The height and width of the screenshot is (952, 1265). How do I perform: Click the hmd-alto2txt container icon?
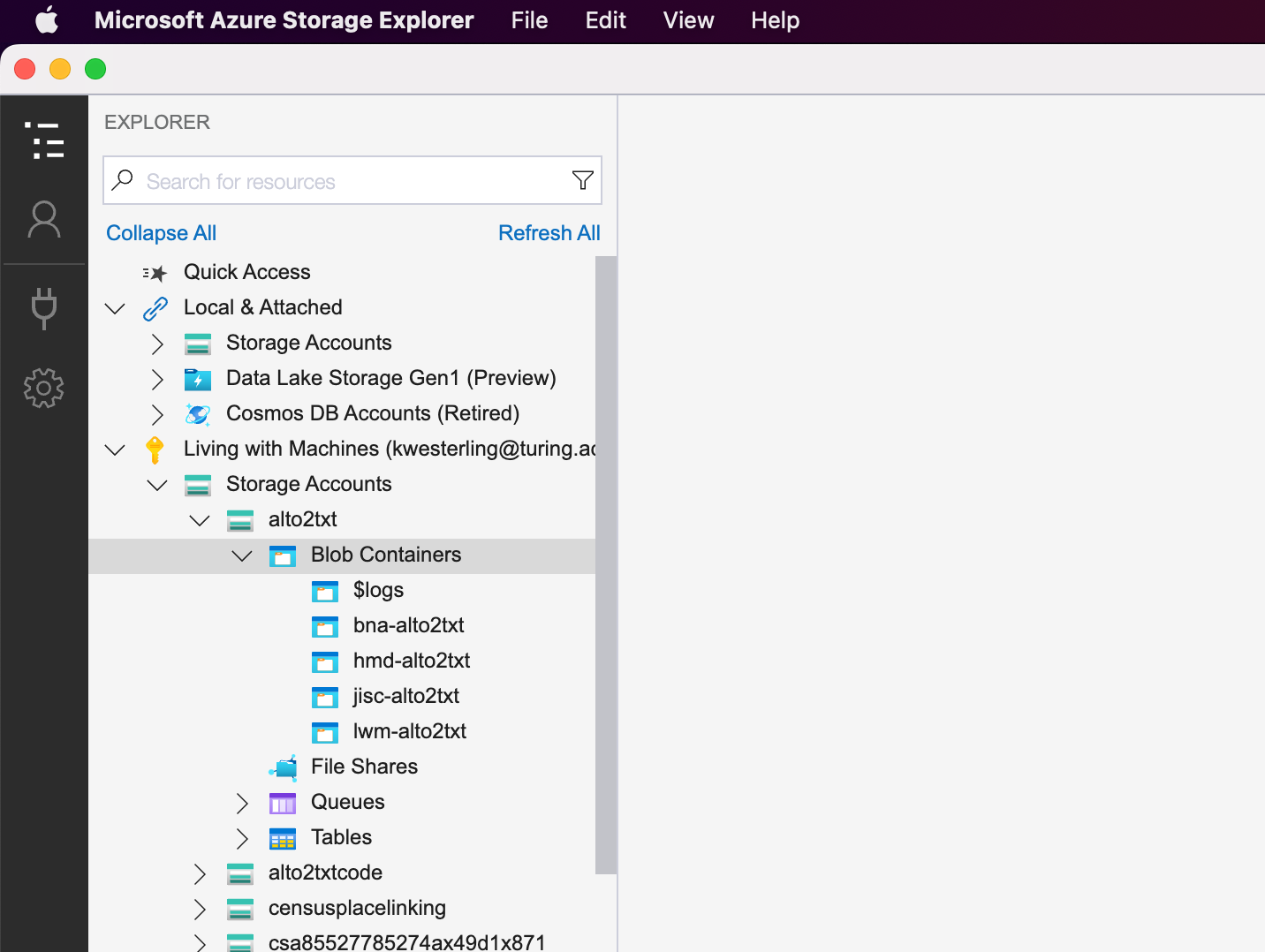pyautogui.click(x=325, y=661)
